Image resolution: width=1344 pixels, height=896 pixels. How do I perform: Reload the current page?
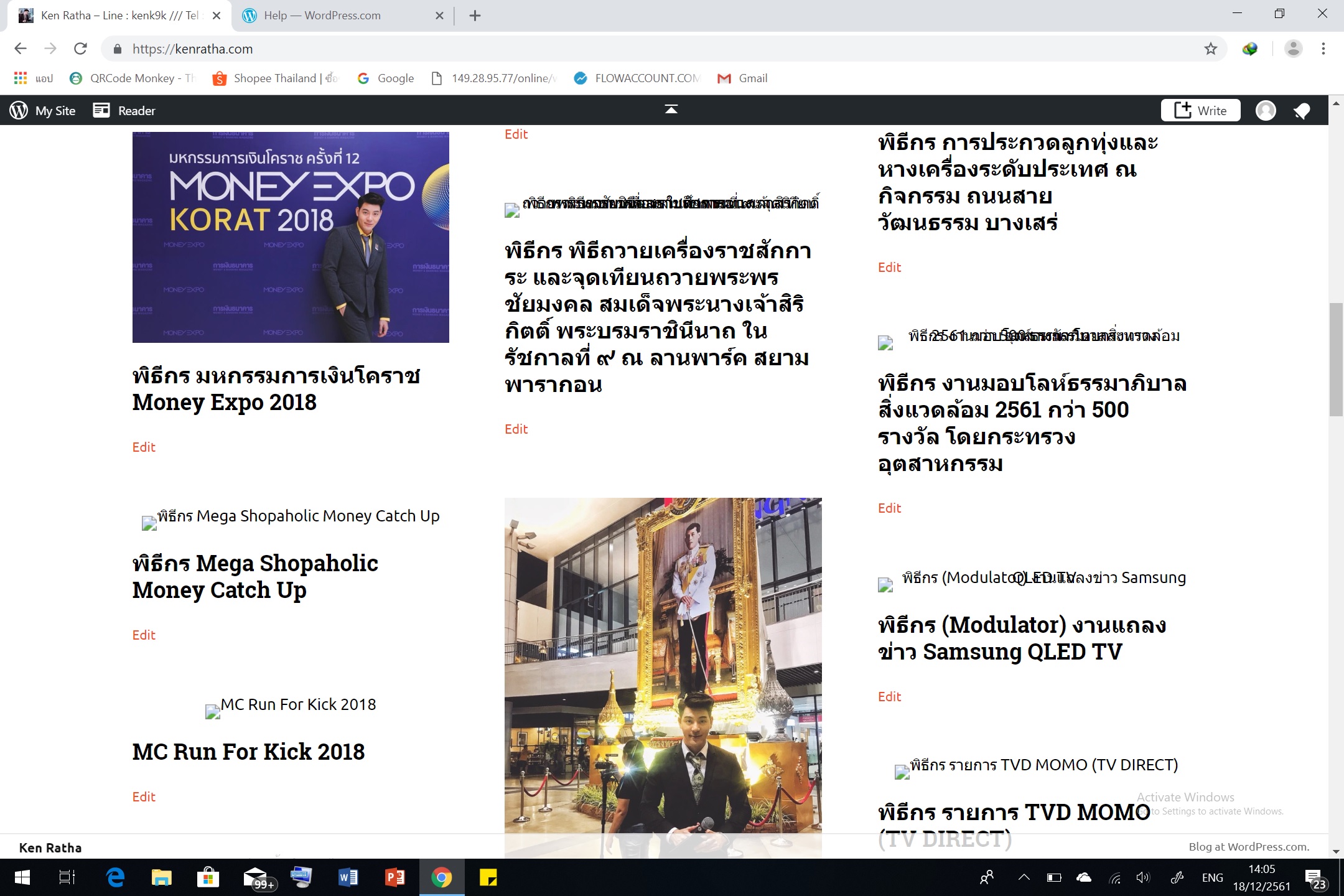pos(80,49)
